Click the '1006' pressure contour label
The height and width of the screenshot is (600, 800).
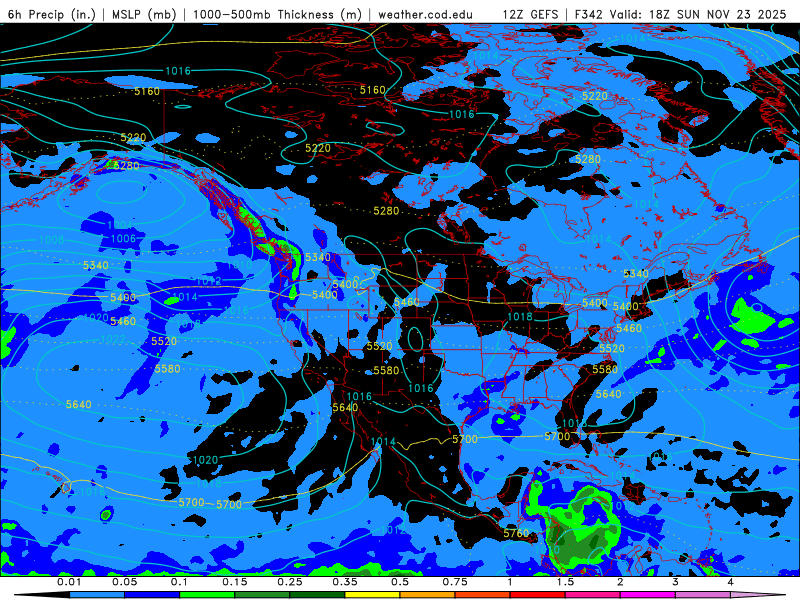click(123, 239)
